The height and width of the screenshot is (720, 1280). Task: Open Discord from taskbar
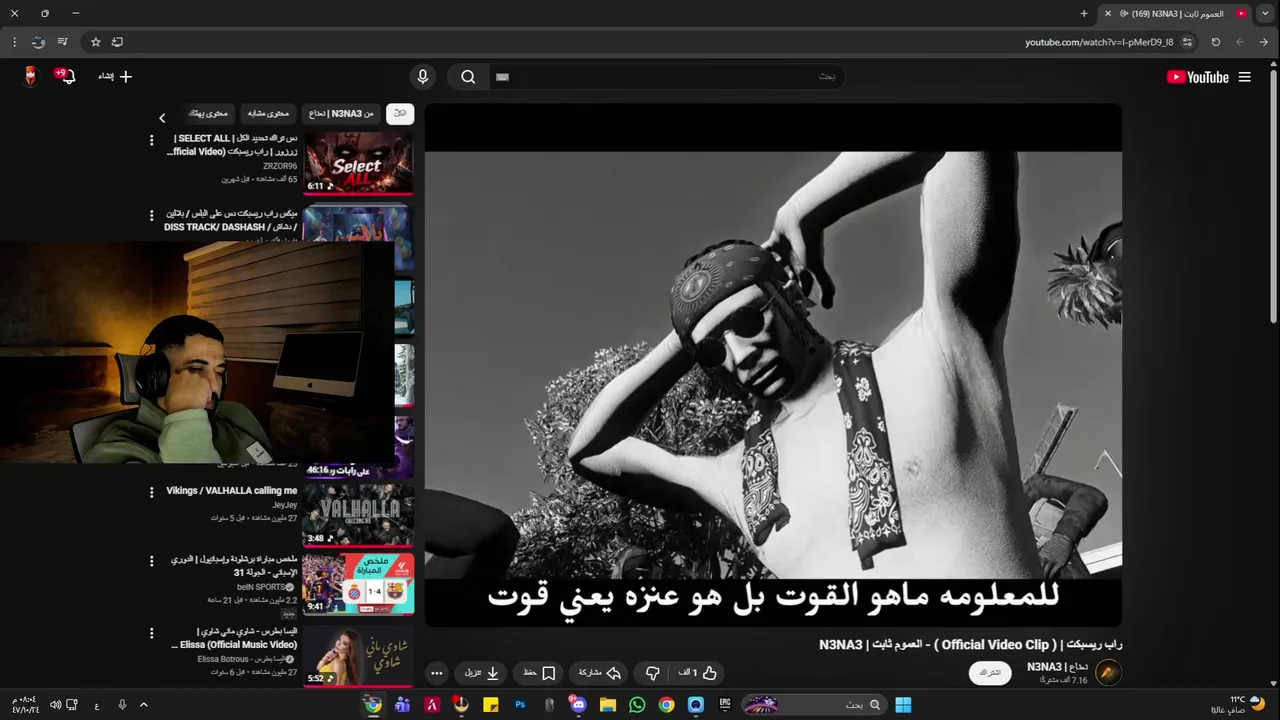pyautogui.click(x=578, y=705)
